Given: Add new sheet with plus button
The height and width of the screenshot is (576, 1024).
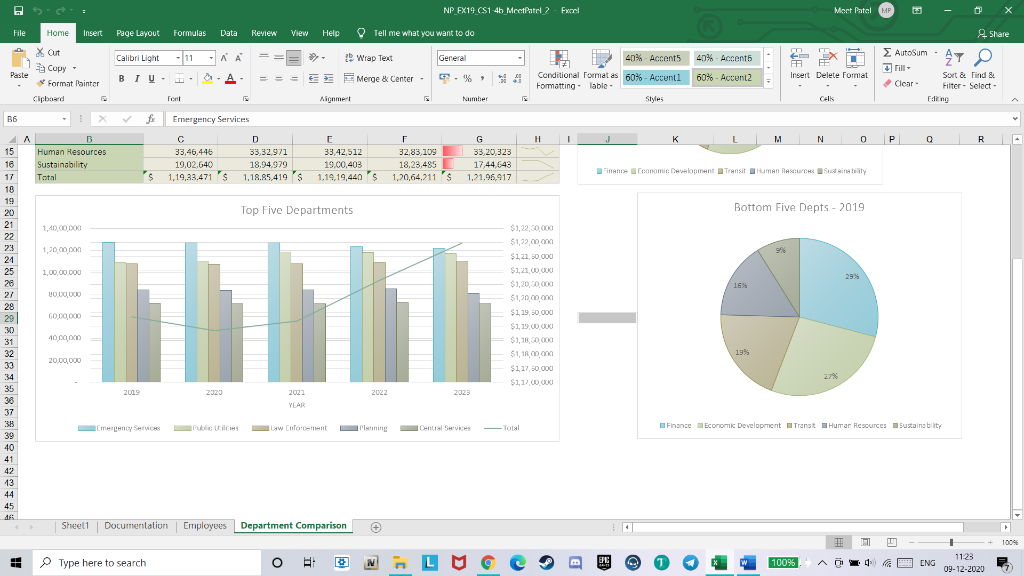Looking at the screenshot, I should [376, 527].
